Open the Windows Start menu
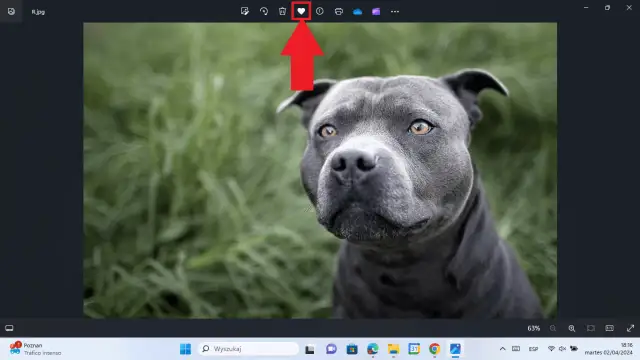The width and height of the screenshot is (640, 360). (185, 349)
